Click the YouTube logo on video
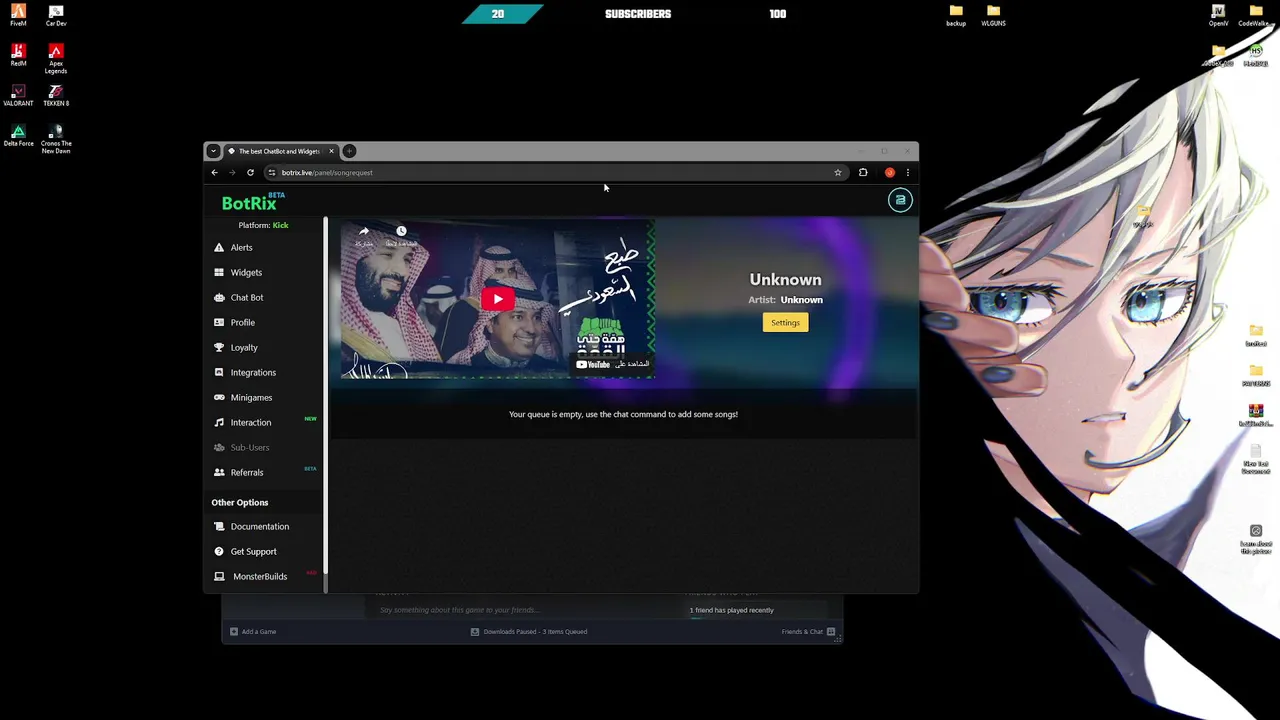The height and width of the screenshot is (720, 1280). [593, 364]
